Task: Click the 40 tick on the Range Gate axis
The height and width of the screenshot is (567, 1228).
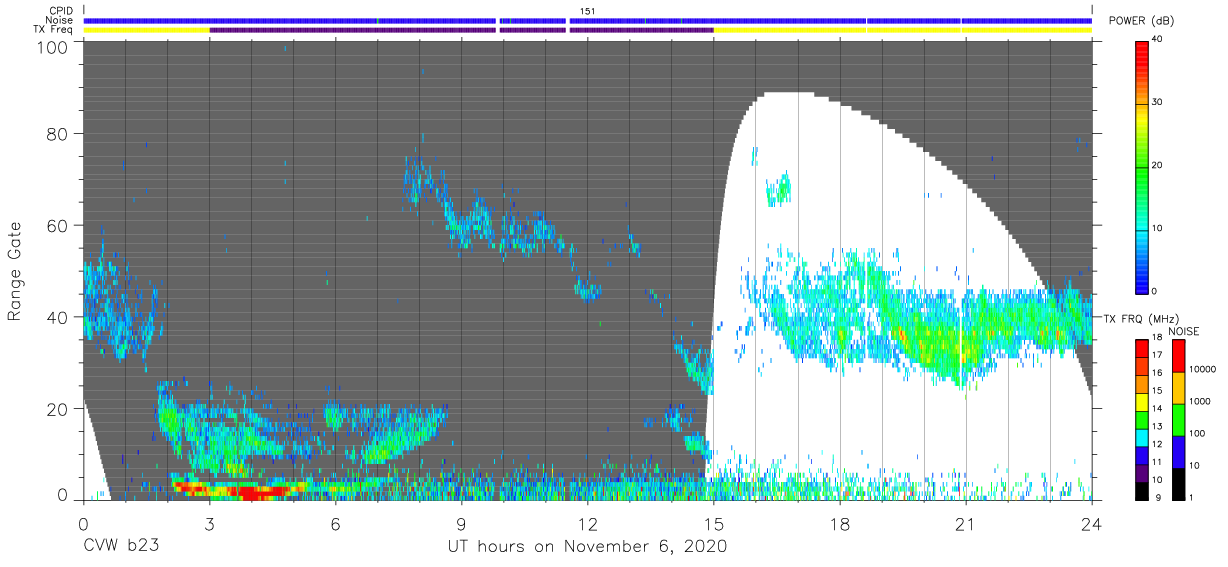Action: (x=57, y=317)
